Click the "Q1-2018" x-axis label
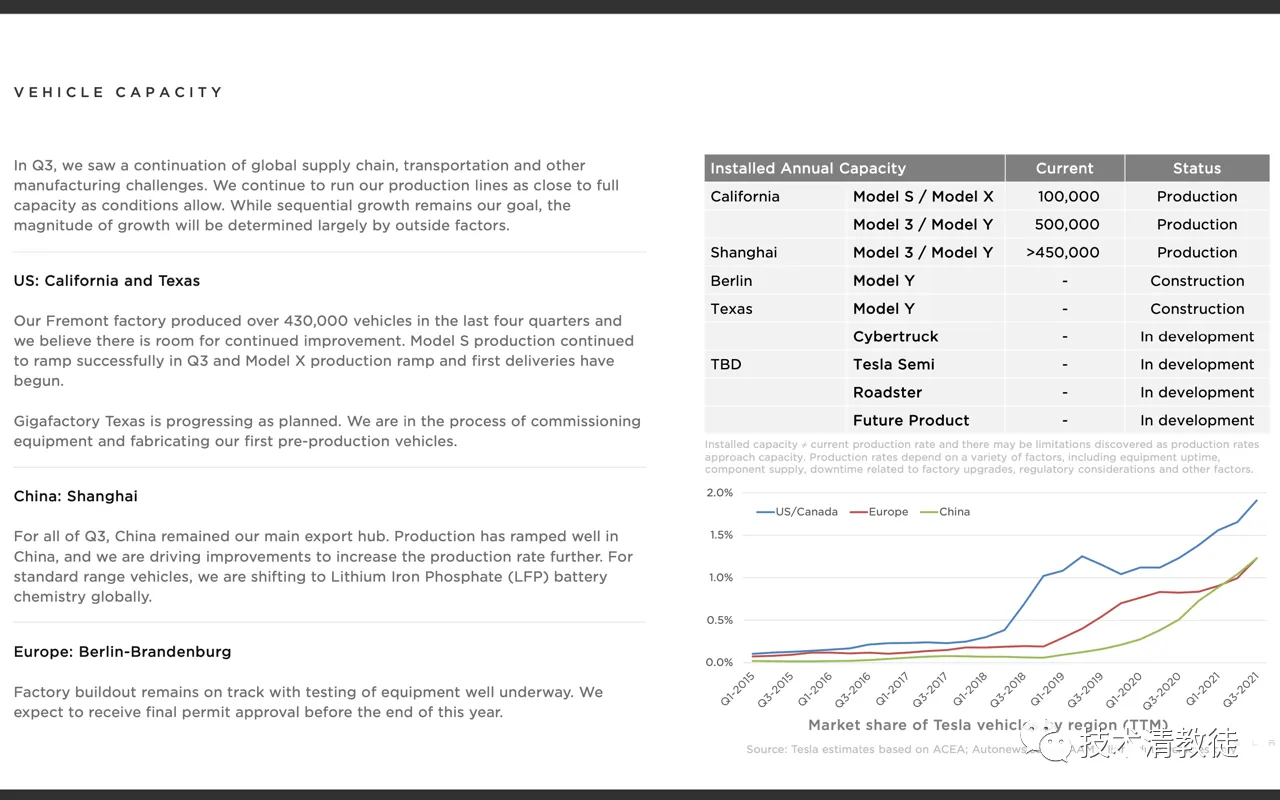The image size is (1280, 800). point(972,688)
